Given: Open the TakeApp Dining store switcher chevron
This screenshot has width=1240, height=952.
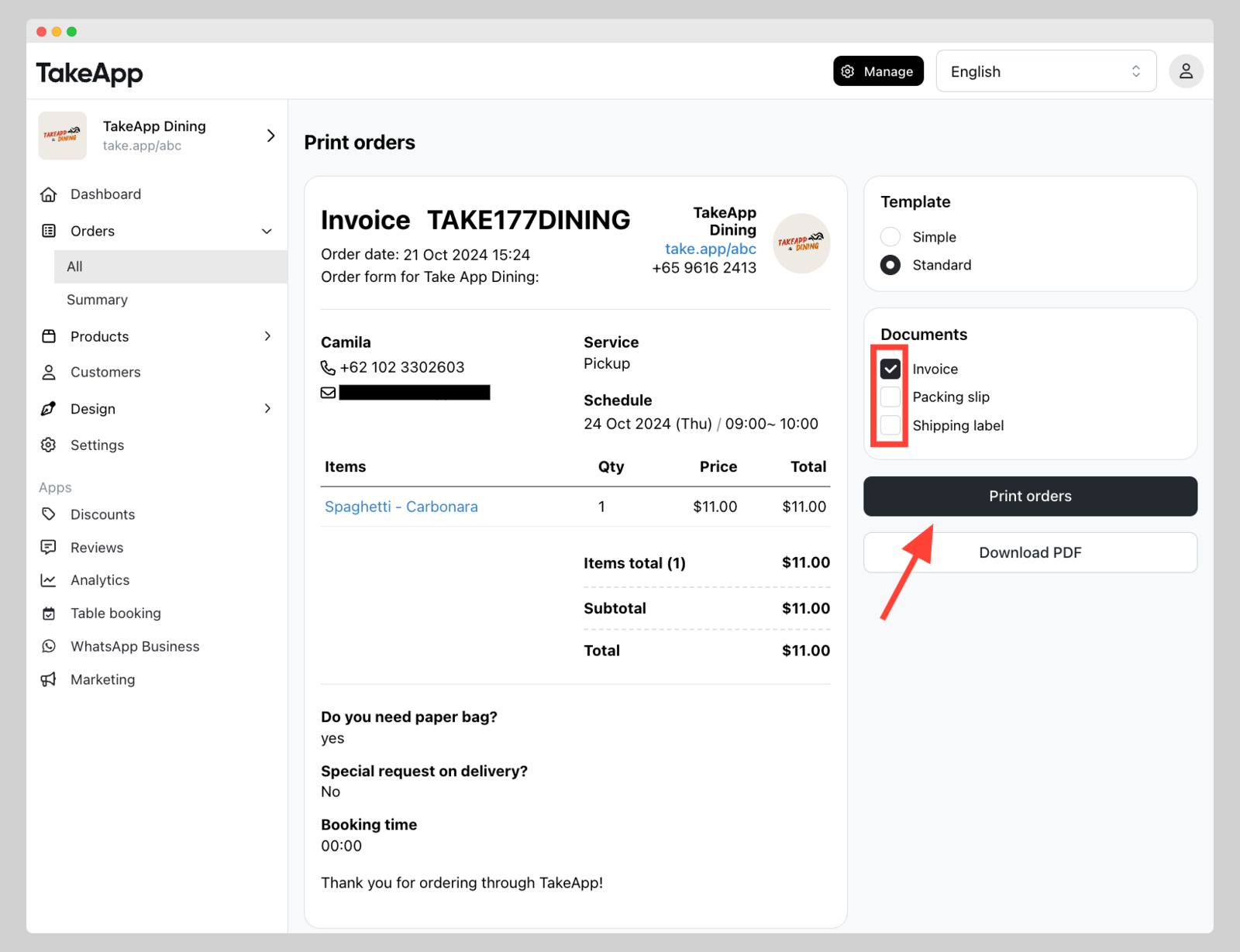Looking at the screenshot, I should click(270, 136).
